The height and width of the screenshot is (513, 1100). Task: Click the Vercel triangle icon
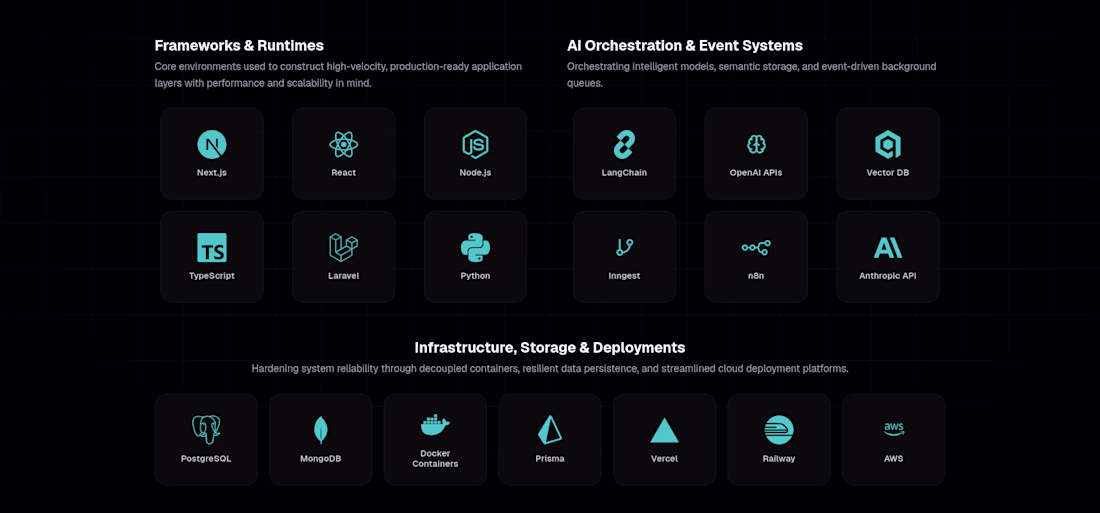664,430
